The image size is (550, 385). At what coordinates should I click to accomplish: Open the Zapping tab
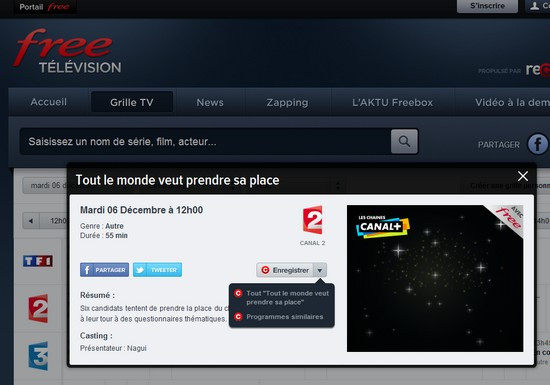coord(287,102)
